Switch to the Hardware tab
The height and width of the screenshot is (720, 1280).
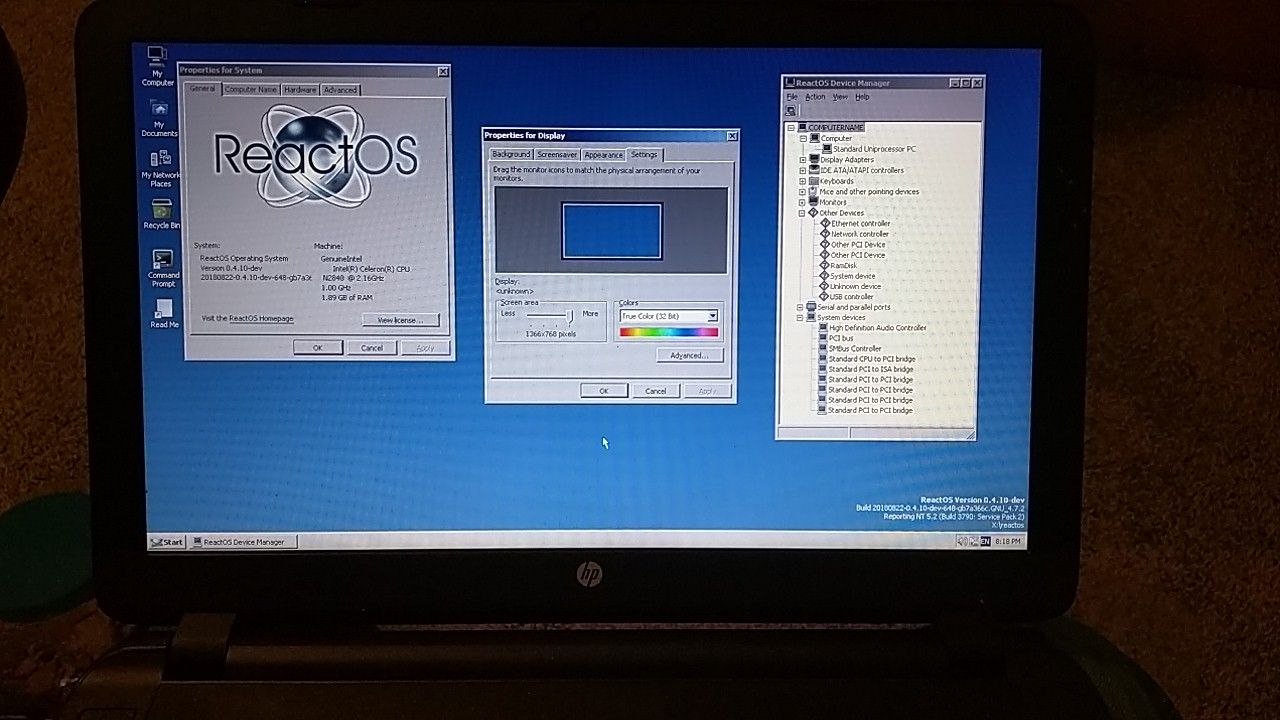pyautogui.click(x=300, y=90)
